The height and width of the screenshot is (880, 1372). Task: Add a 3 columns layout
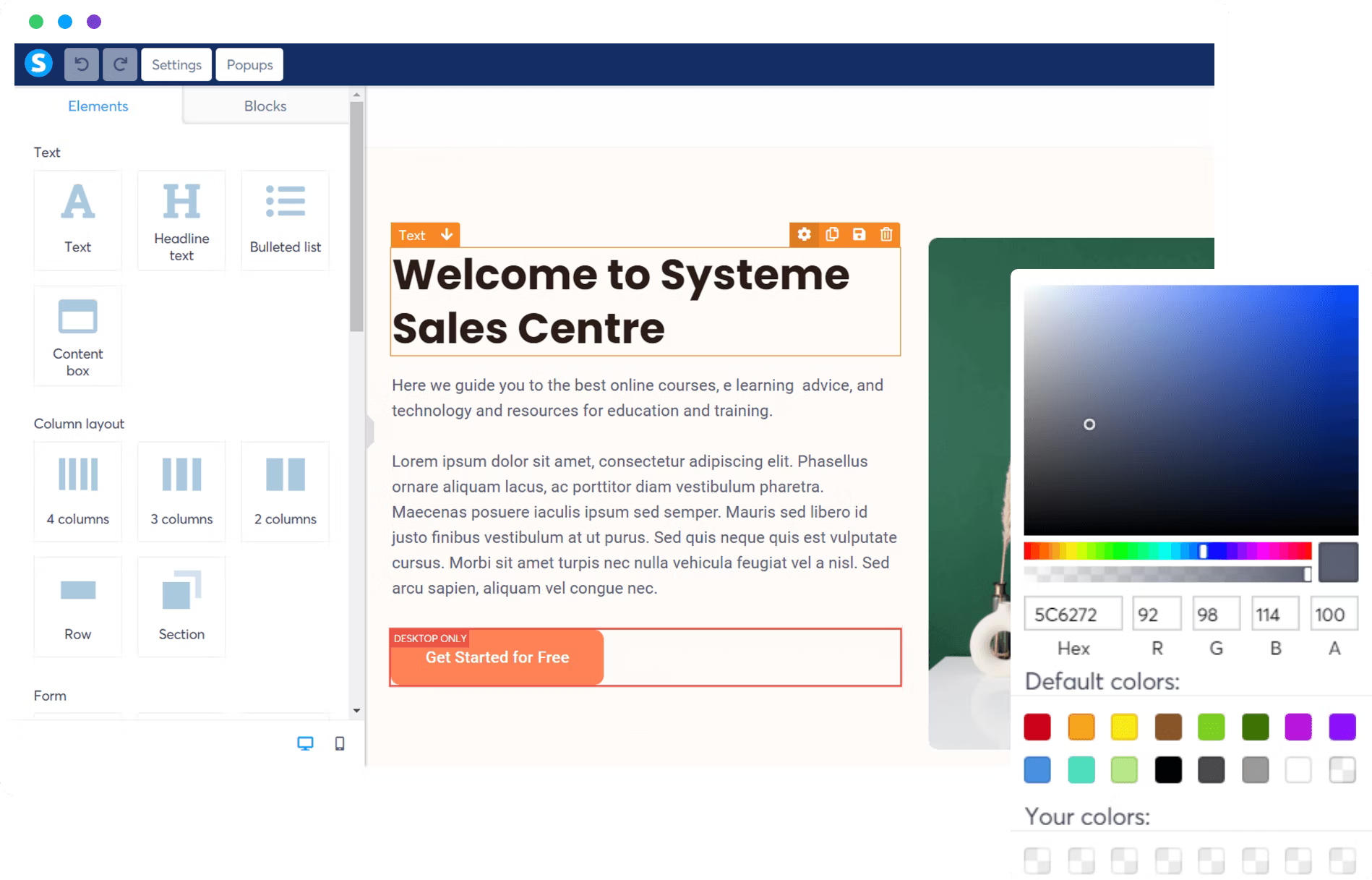coord(181,492)
